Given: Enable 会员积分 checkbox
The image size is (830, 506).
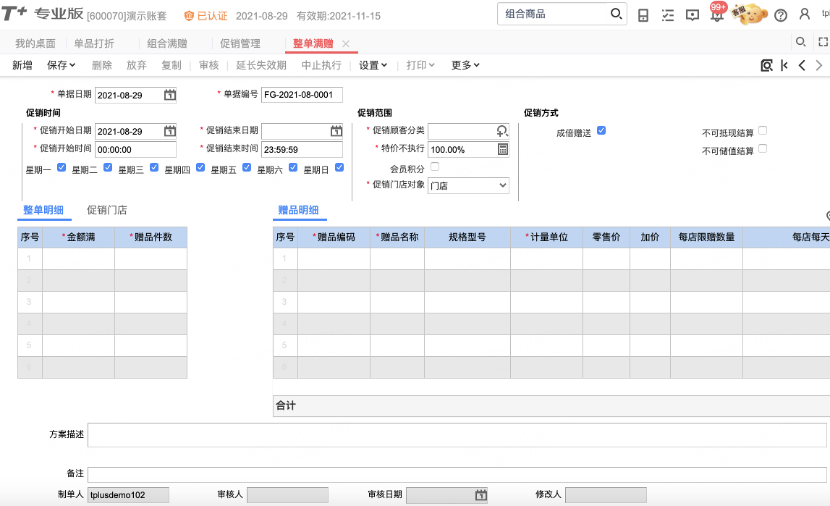Looking at the screenshot, I should (x=435, y=167).
